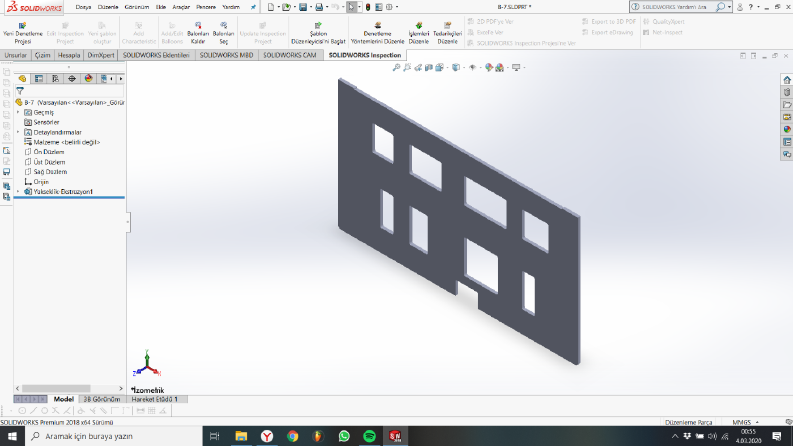
Task: Open Chrome from taskbar
Action: click(x=292, y=436)
